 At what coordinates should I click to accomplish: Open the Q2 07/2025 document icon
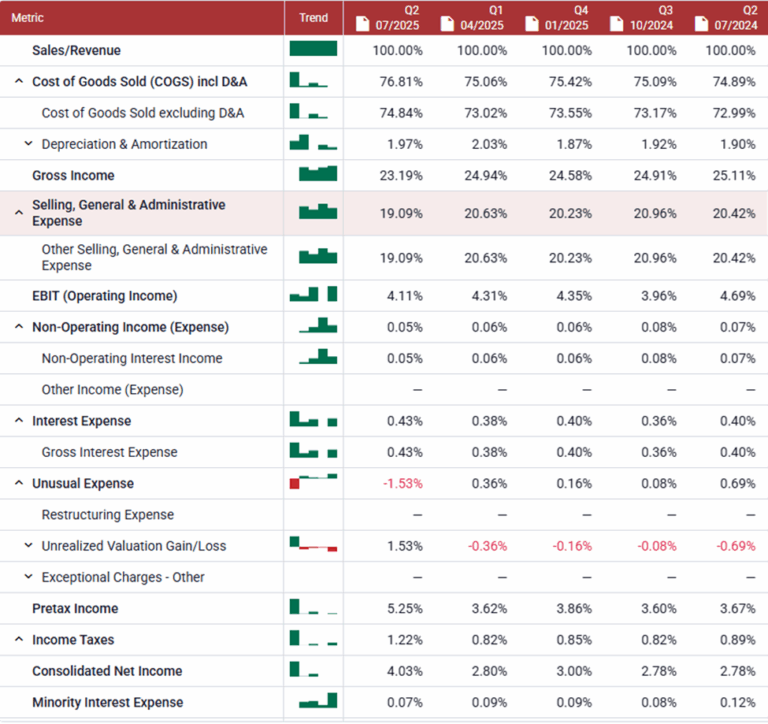363,23
